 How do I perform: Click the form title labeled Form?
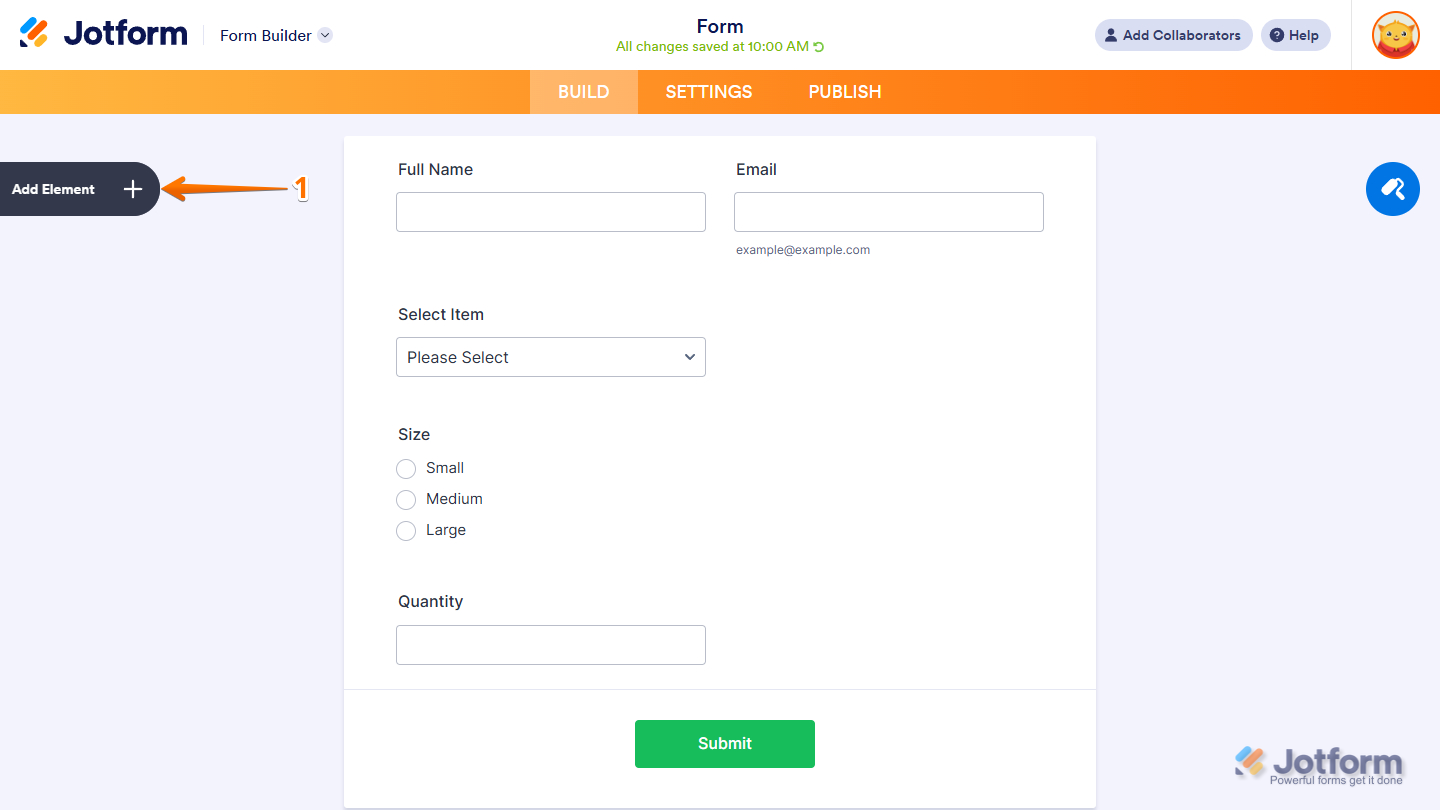[x=719, y=26]
